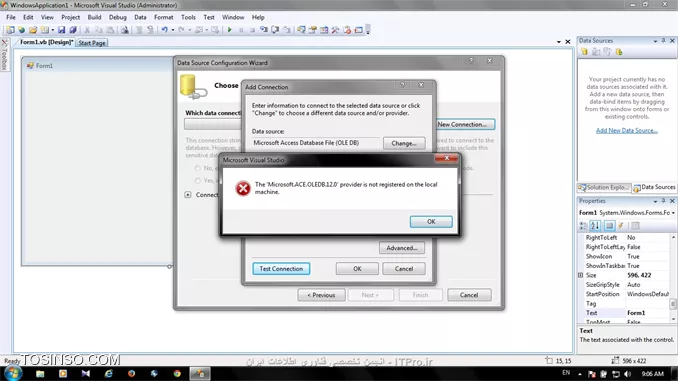This screenshot has width=678, height=381.
Task: Click Events lightning icon in Properties panel
Action: [620, 225]
